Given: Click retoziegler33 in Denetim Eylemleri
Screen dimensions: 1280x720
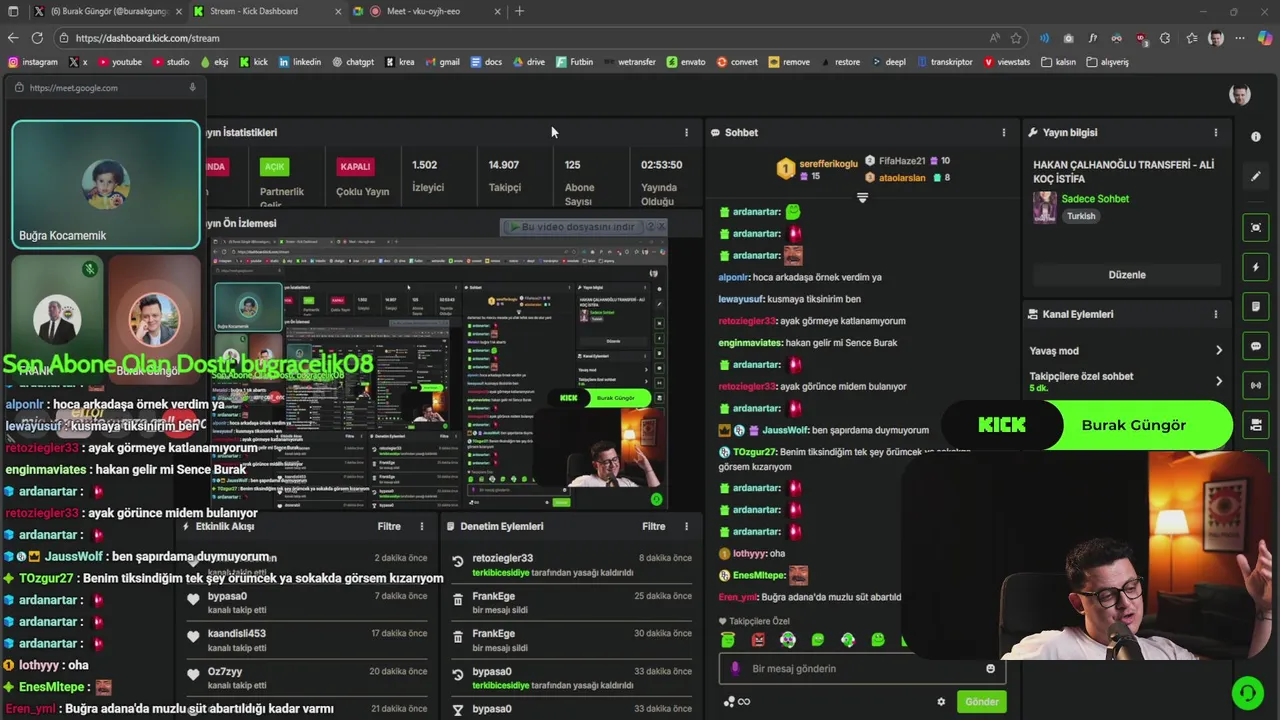Looking at the screenshot, I should [x=503, y=558].
